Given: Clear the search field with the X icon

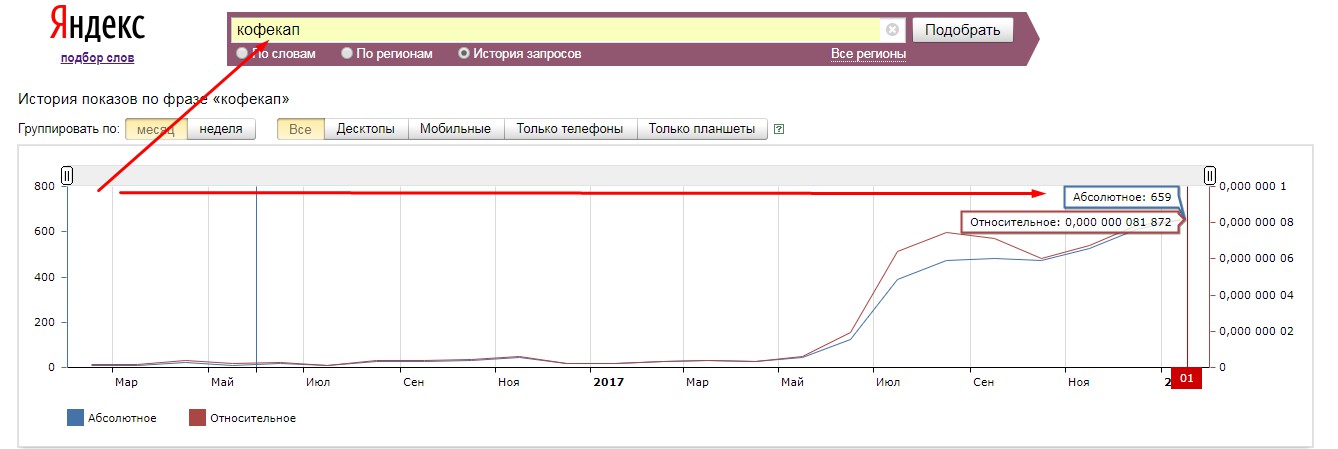Looking at the screenshot, I should pyautogui.click(x=892, y=30).
